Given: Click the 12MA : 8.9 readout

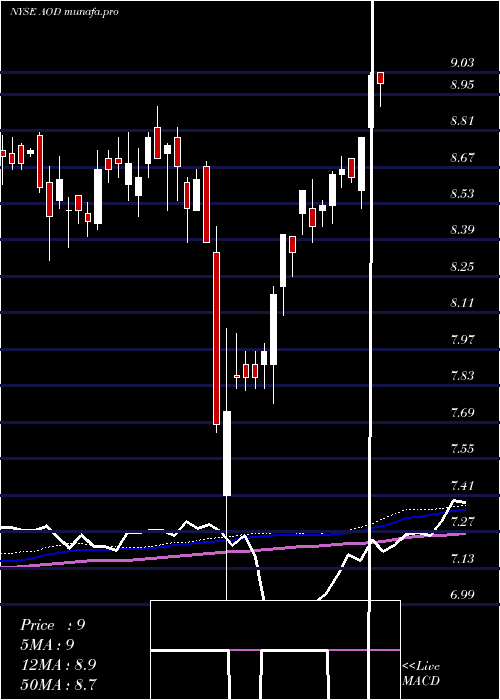Looking at the screenshot, I should pos(58,664).
